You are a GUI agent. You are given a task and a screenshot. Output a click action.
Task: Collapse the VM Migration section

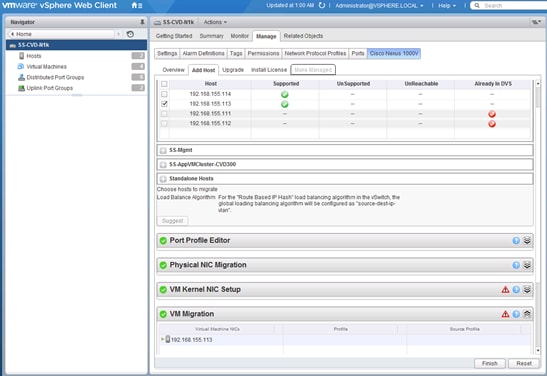[x=527, y=314]
